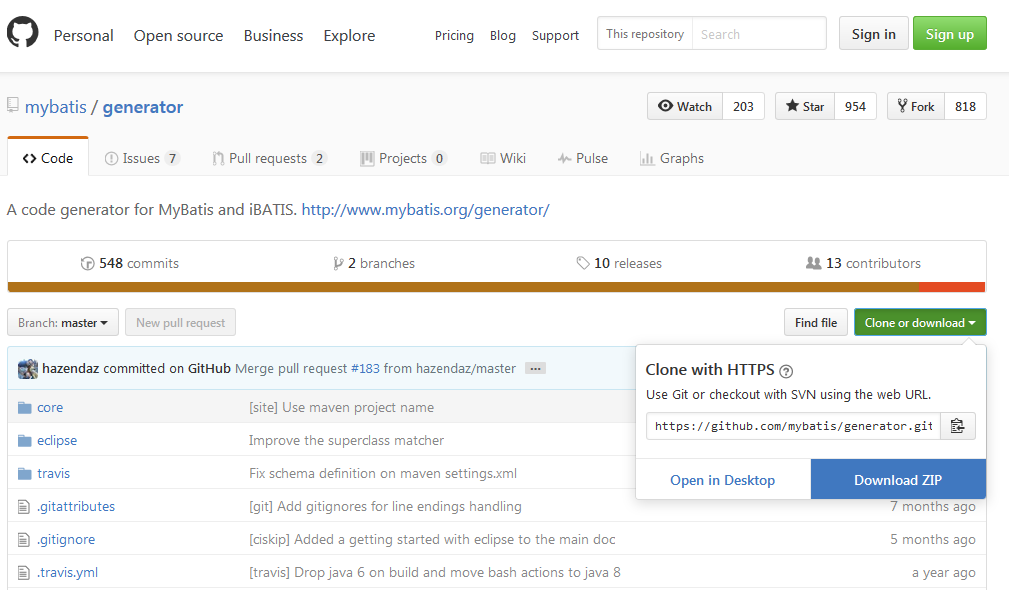Click hazendaz avatar thumbnail
This screenshot has height=590, width=1009.
28,369
